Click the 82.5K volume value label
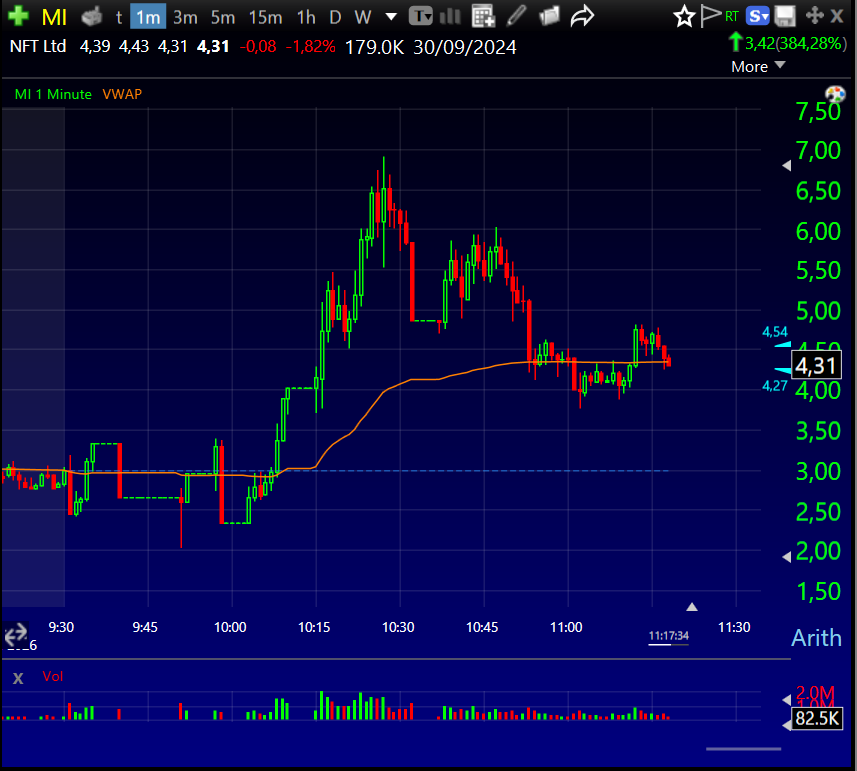 817,718
